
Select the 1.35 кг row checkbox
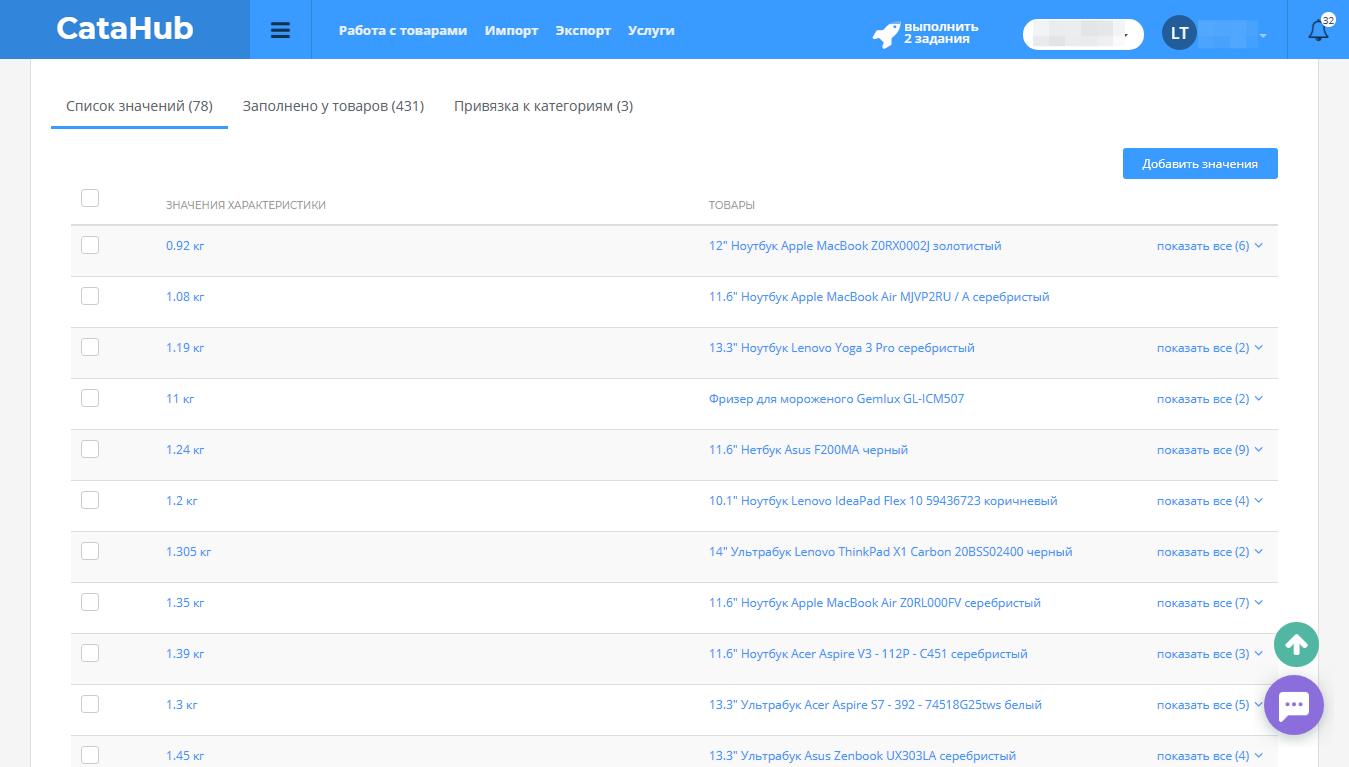[90, 602]
